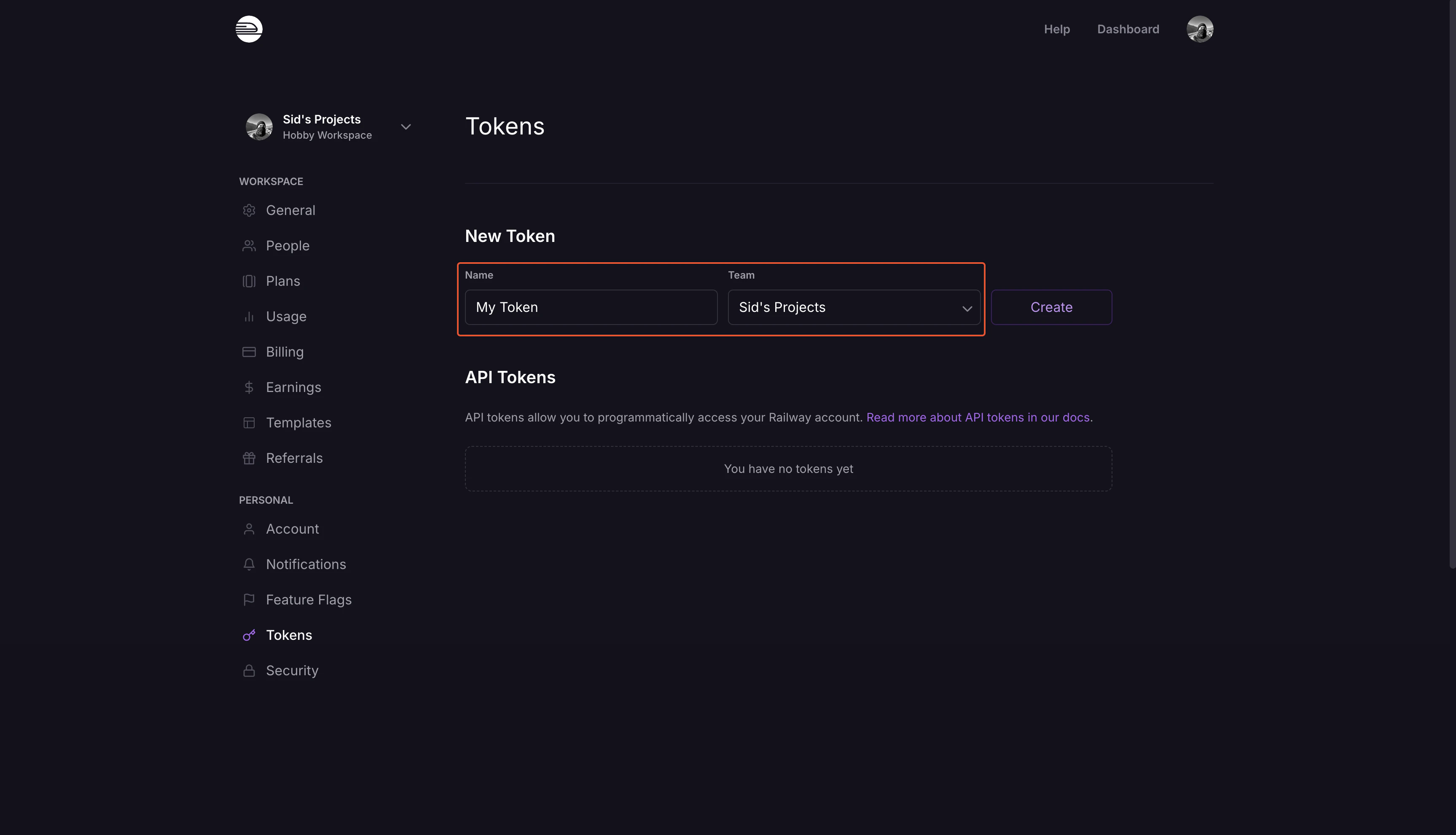
Task: Open the user avatar menu at top right
Action: coord(1200,29)
